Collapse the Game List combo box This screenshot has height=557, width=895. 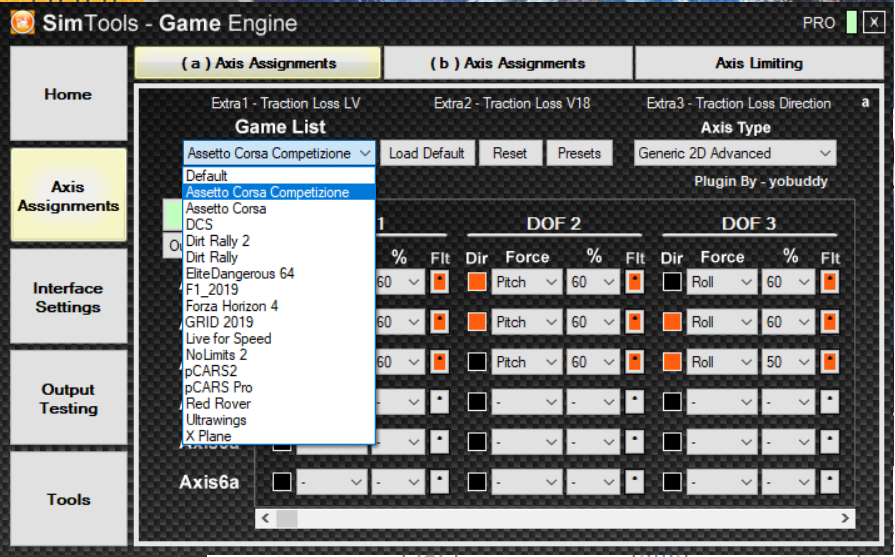coord(279,154)
